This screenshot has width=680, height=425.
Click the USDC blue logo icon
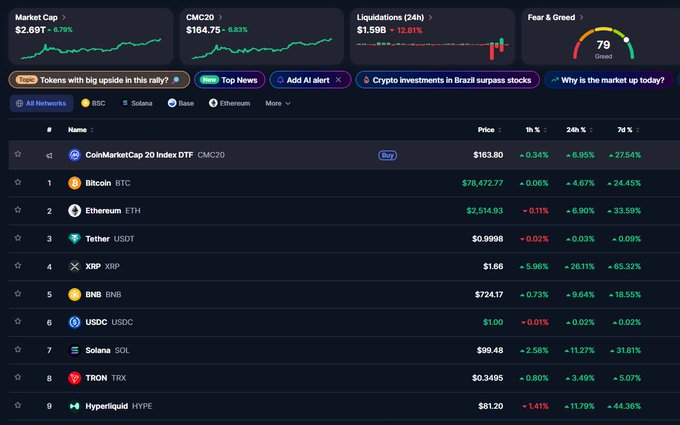pos(75,322)
